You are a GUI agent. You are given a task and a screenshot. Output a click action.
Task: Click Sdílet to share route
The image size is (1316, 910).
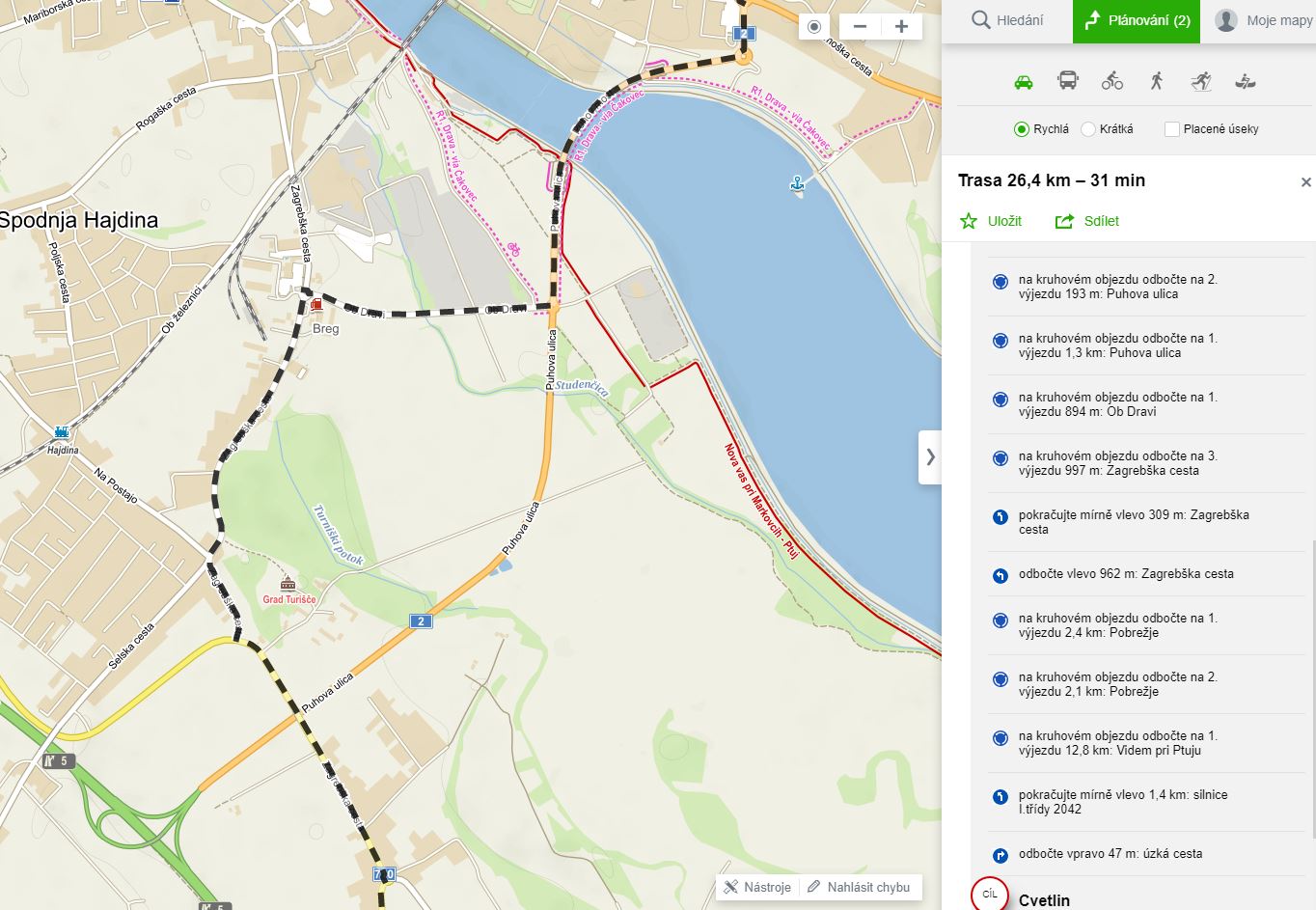coord(1087,221)
